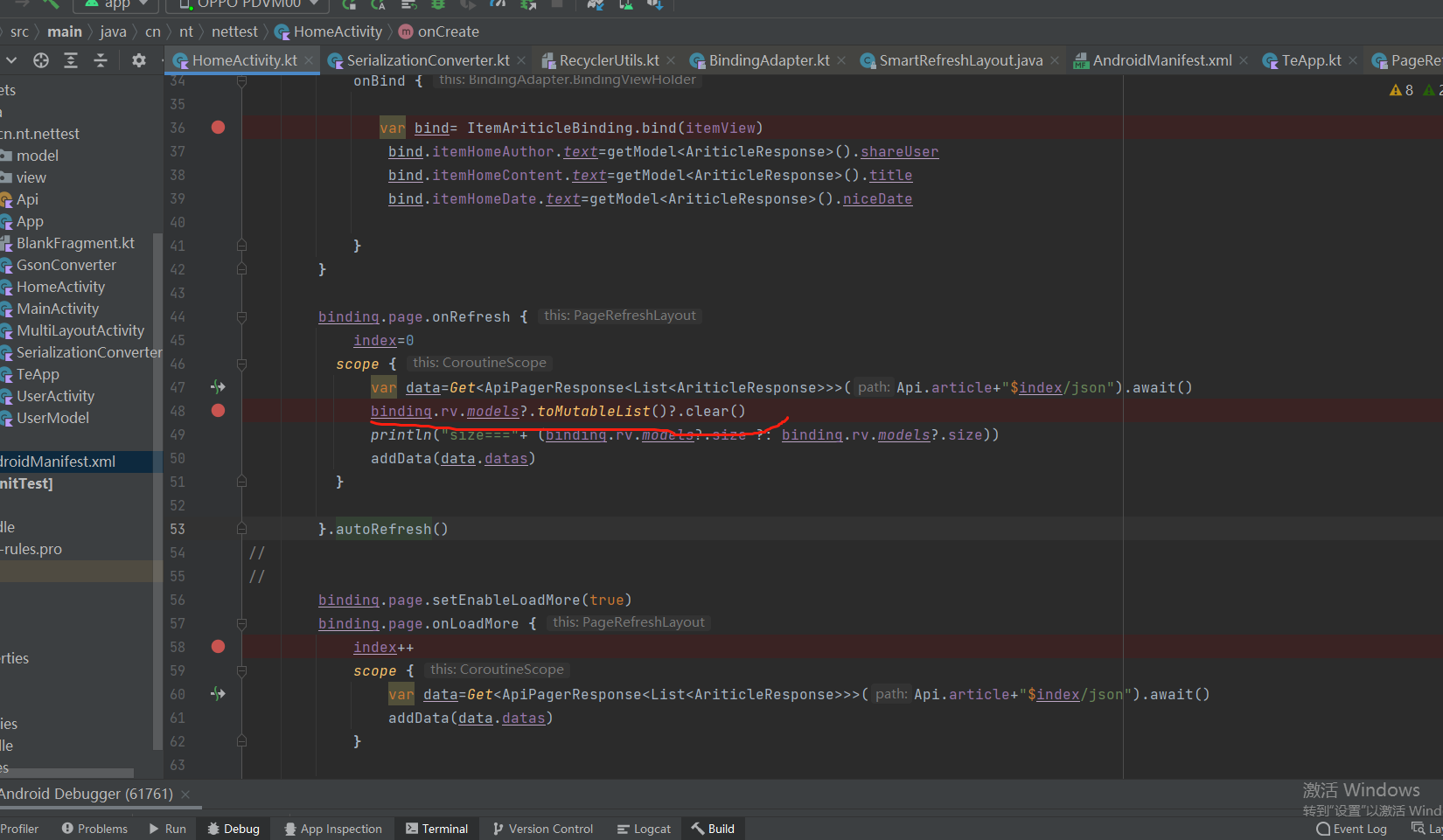The width and height of the screenshot is (1443, 840).
Task: Open the Version Control tool window
Action: pos(542,829)
